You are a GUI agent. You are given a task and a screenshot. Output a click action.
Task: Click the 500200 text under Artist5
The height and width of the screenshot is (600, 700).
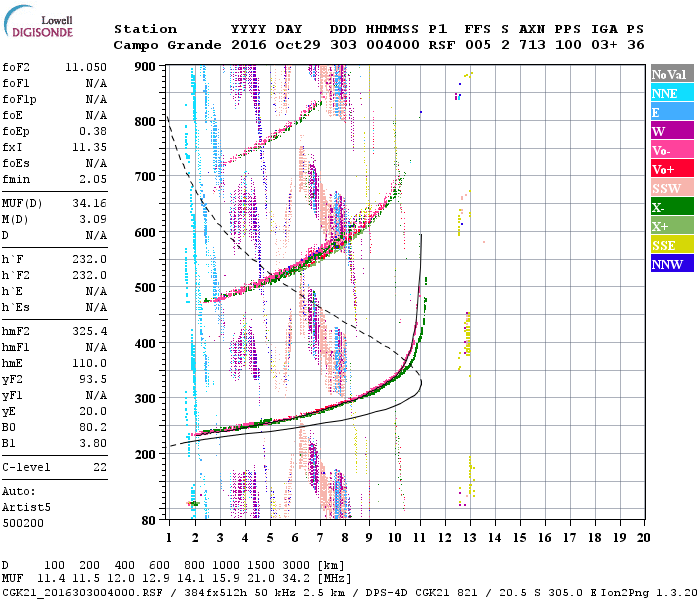pos(23,523)
